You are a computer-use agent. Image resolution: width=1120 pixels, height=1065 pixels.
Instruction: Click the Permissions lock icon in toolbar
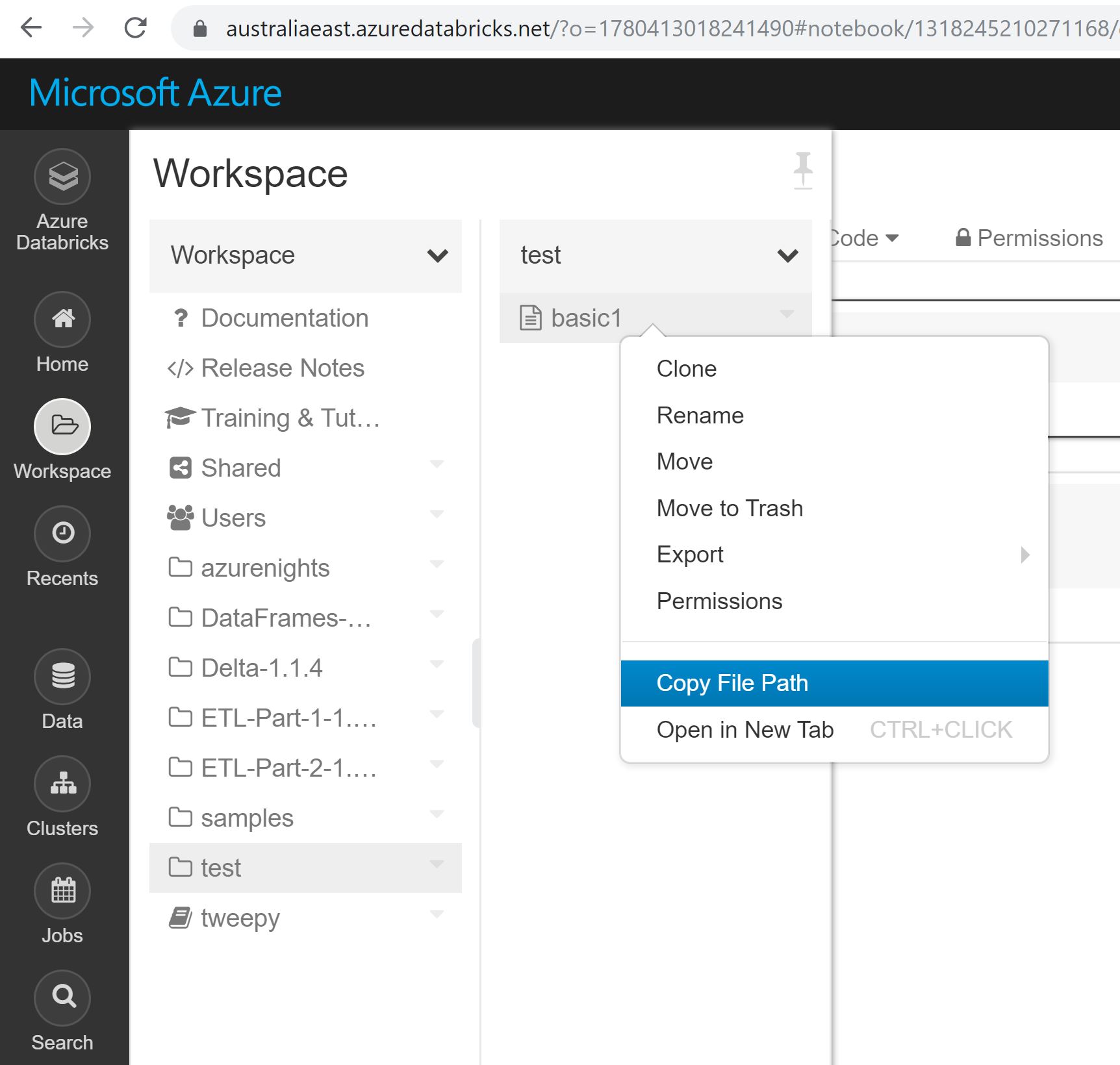tap(963, 238)
